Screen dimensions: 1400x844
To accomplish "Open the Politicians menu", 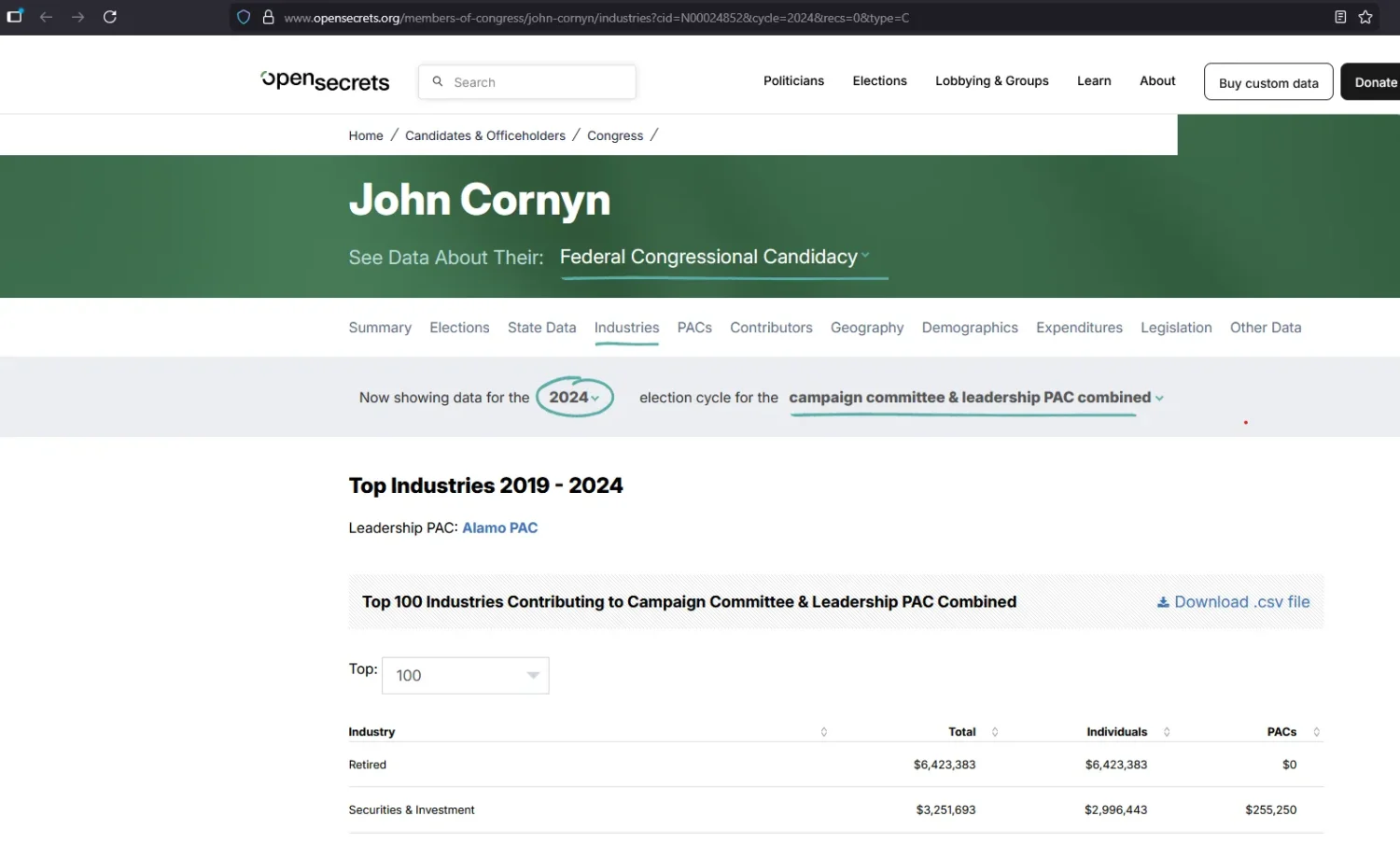I will [793, 81].
